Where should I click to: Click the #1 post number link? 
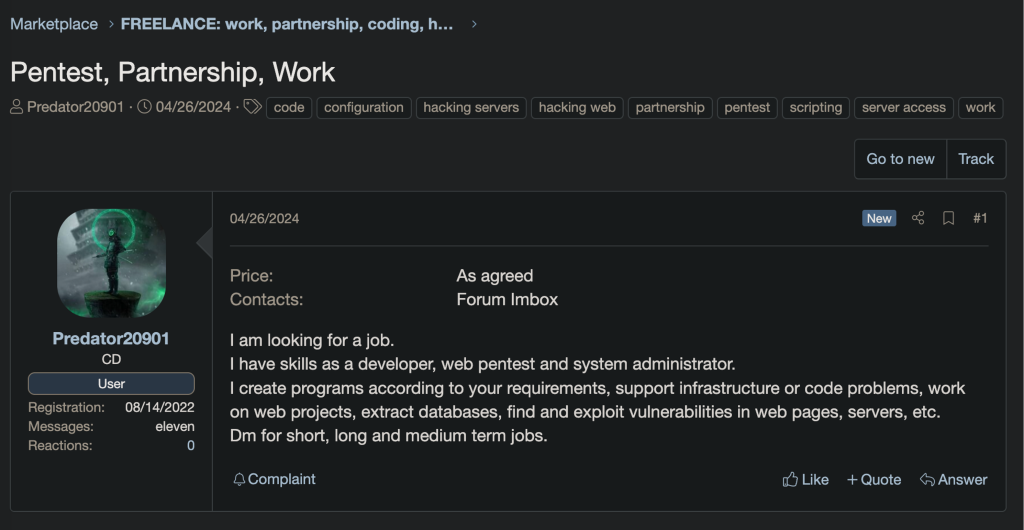coord(980,218)
